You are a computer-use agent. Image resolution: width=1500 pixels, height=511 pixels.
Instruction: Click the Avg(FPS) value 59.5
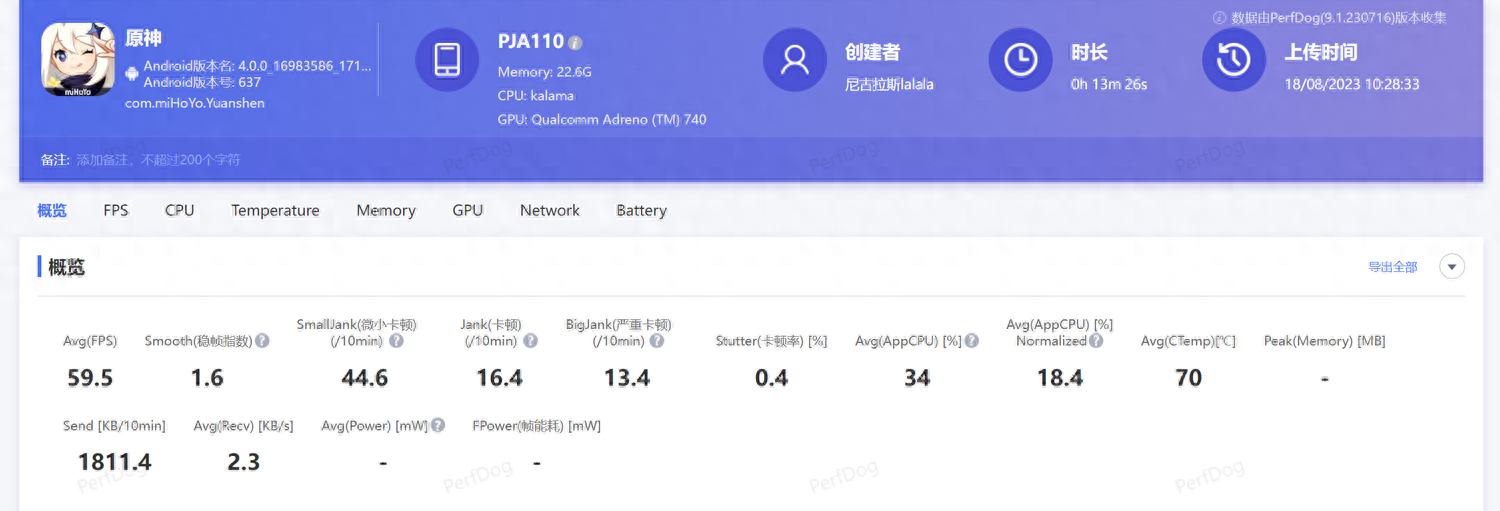pos(90,378)
